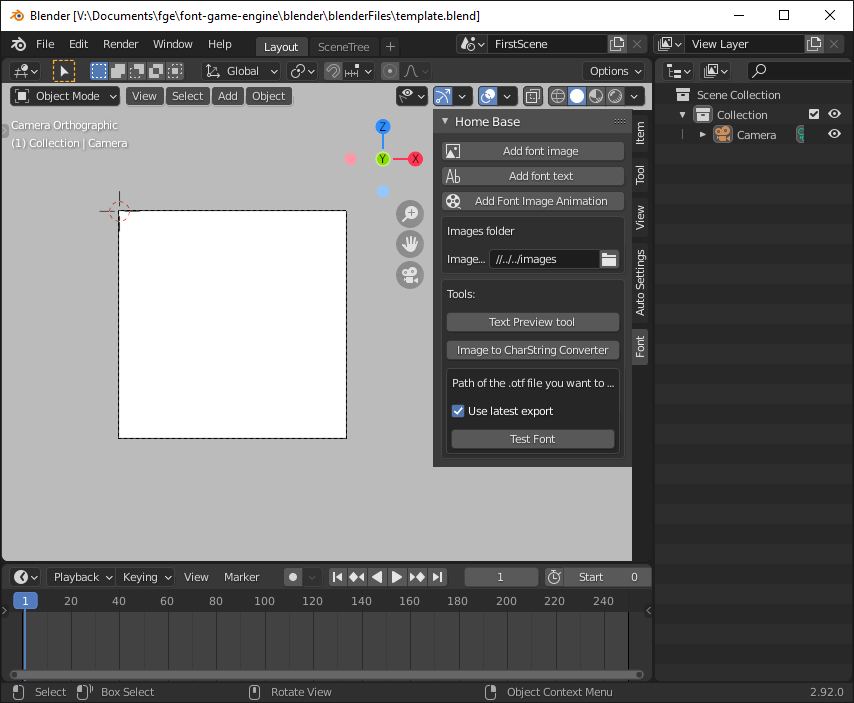Click the pan hand gizmo in viewport
This screenshot has height=703, width=854.
(x=410, y=243)
